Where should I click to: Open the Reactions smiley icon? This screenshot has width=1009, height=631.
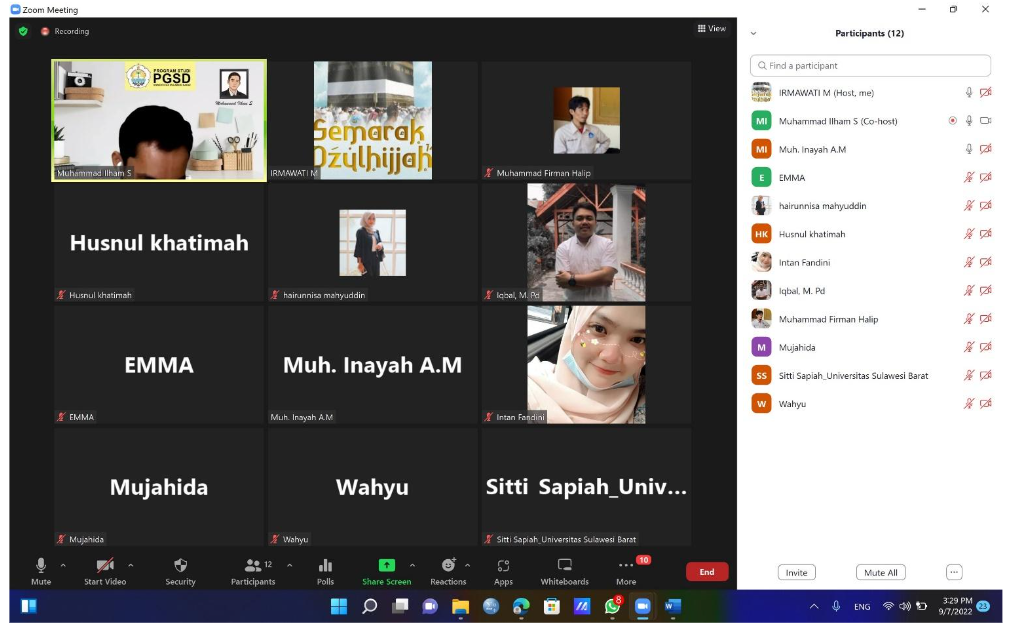449,565
